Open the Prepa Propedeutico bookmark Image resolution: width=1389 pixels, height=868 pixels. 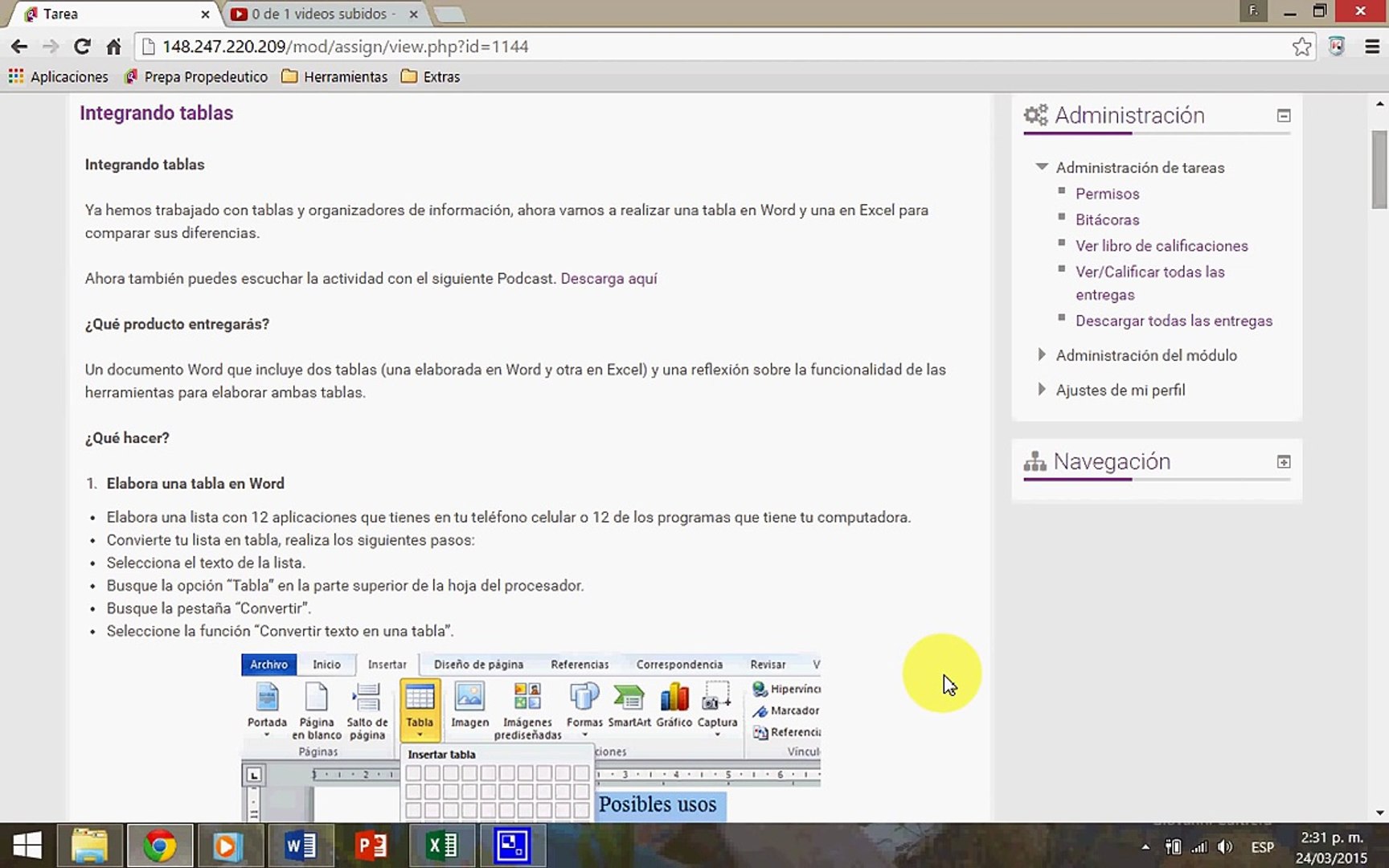pos(196,76)
